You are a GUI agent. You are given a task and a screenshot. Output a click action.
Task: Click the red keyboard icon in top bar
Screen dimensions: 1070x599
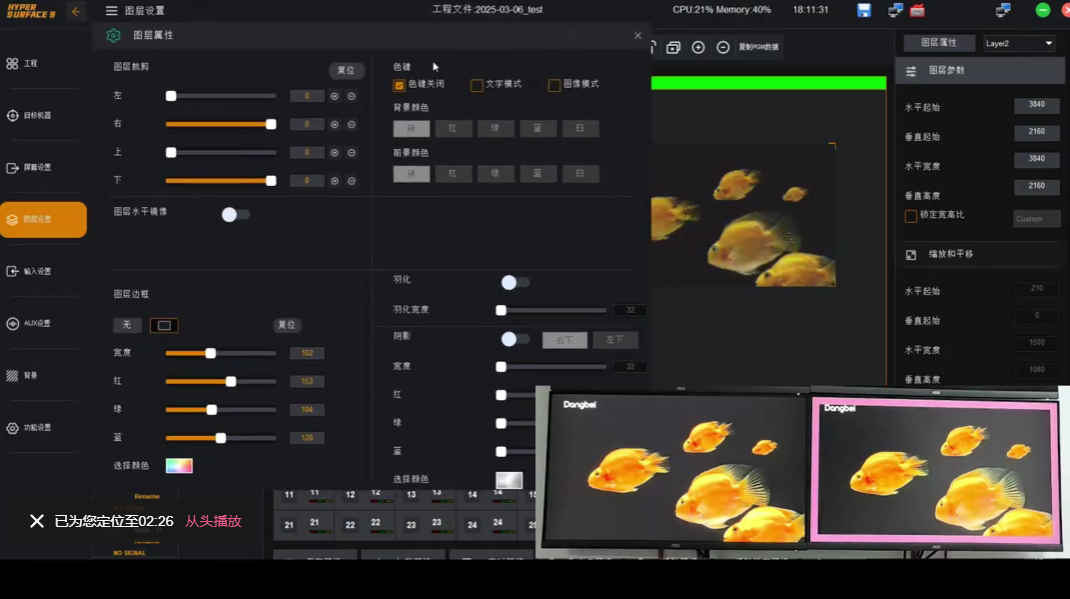point(917,10)
